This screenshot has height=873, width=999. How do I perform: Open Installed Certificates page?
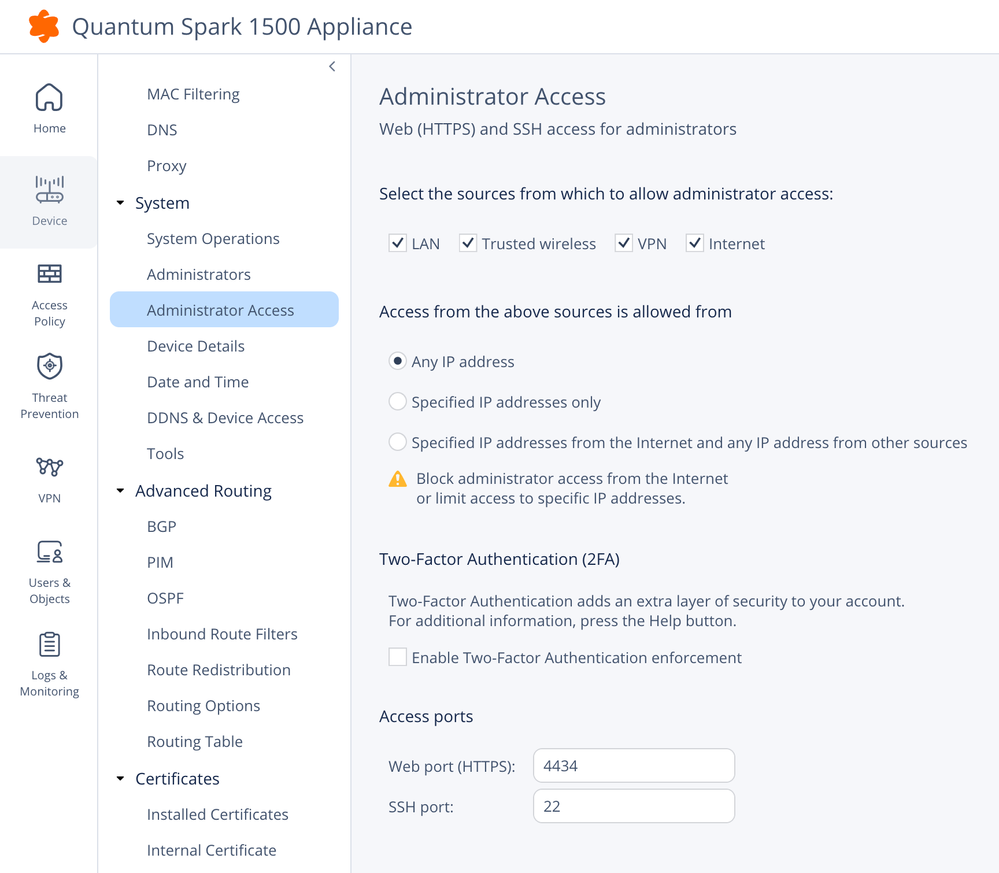click(217, 814)
